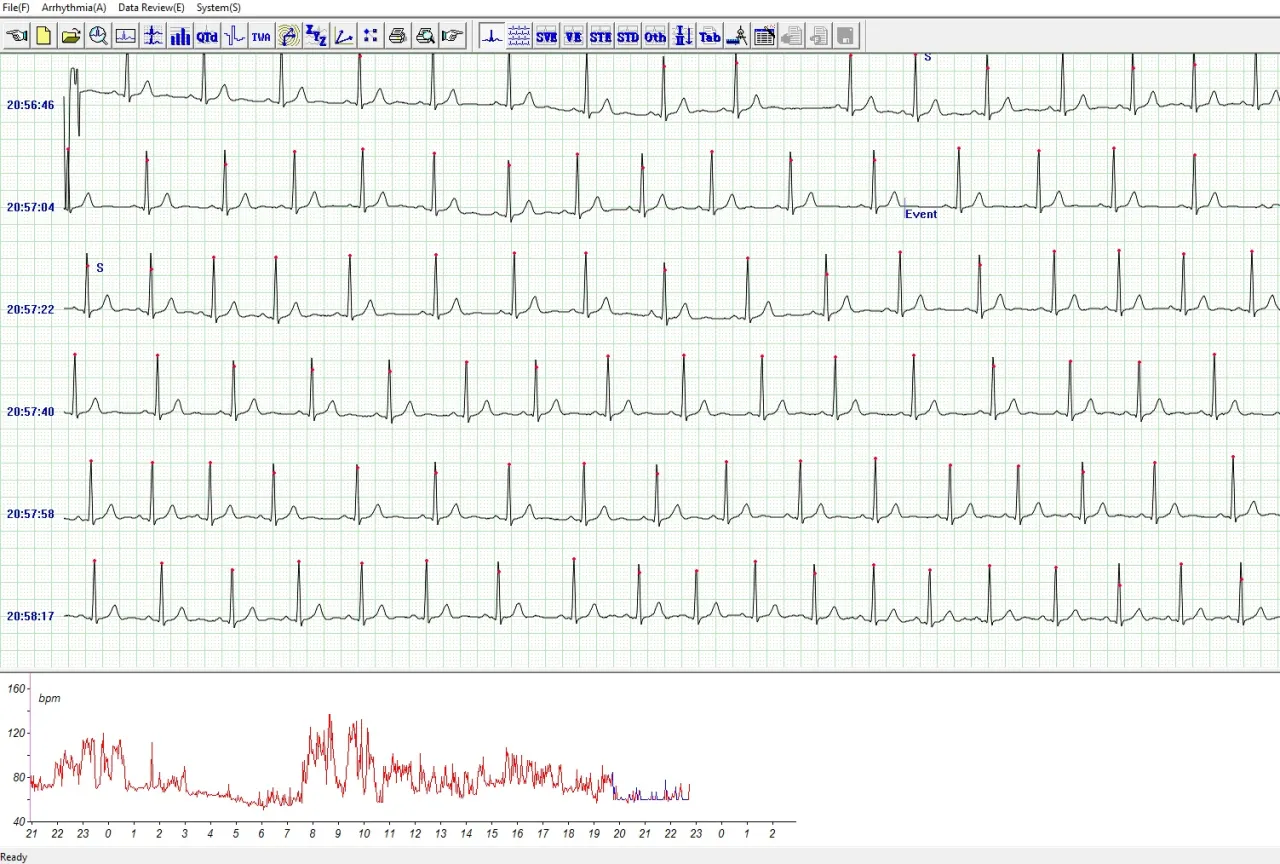Open the File menu
Image resolution: width=1280 pixels, height=864 pixels.
point(16,7)
